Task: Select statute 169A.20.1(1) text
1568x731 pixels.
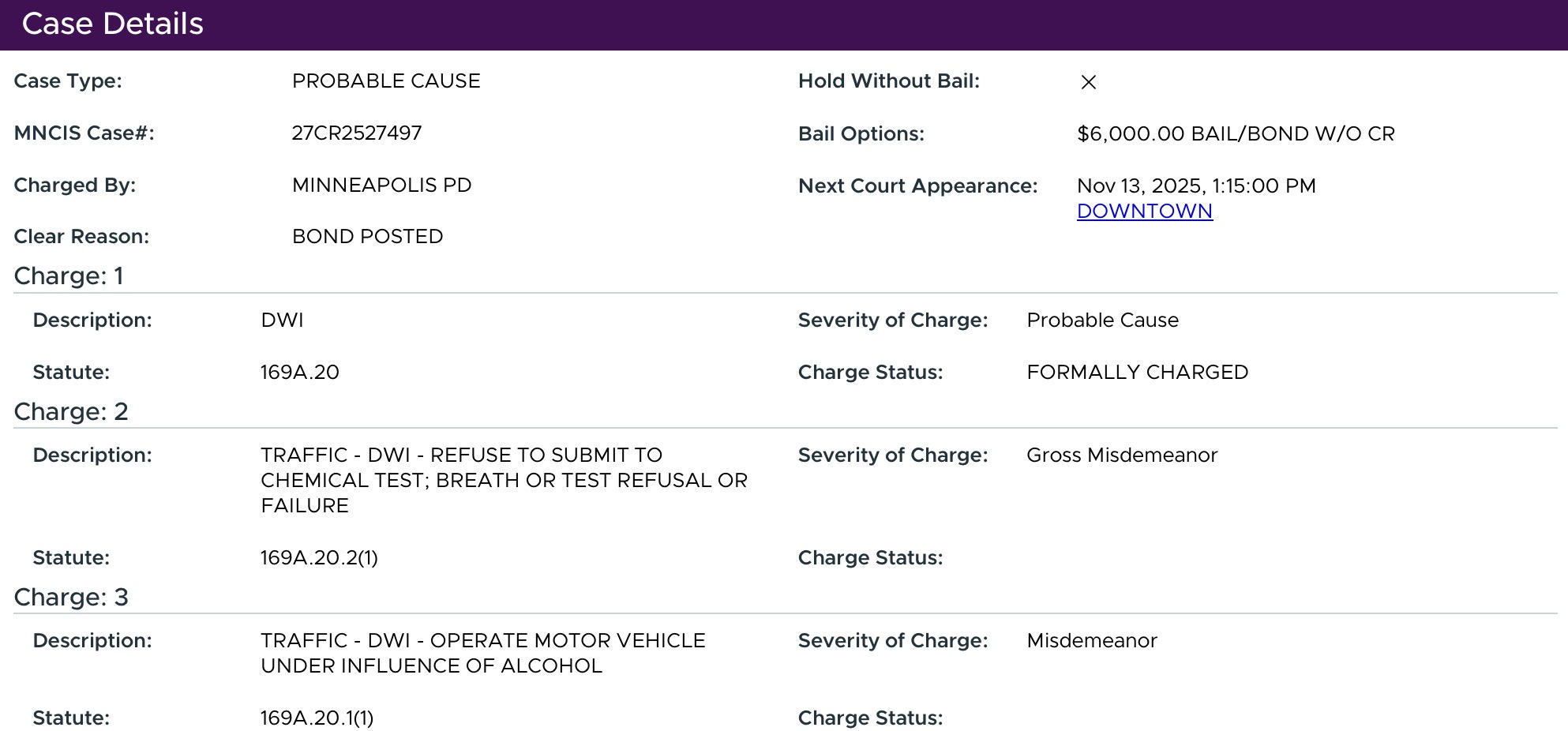Action: 317,718
